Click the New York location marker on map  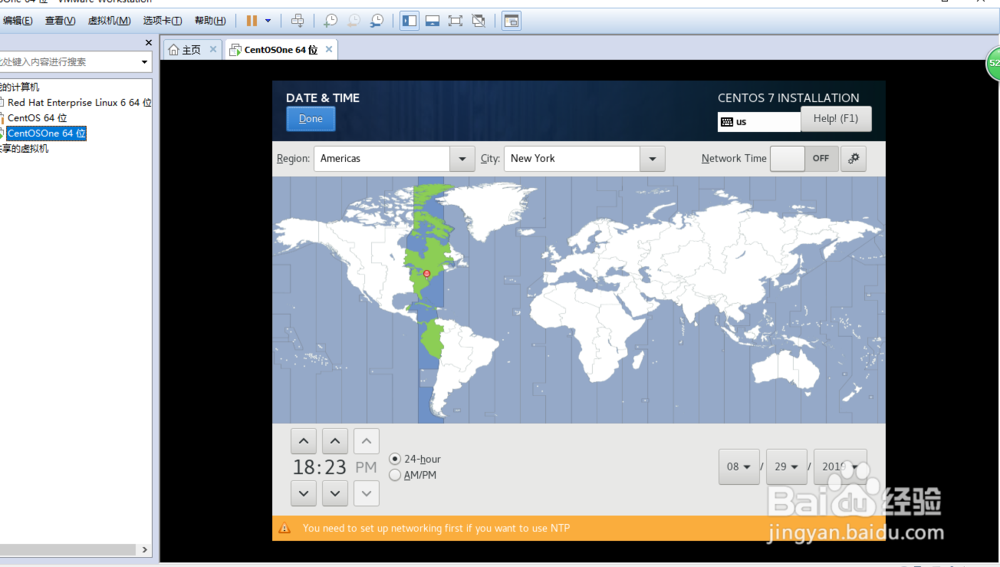427,274
